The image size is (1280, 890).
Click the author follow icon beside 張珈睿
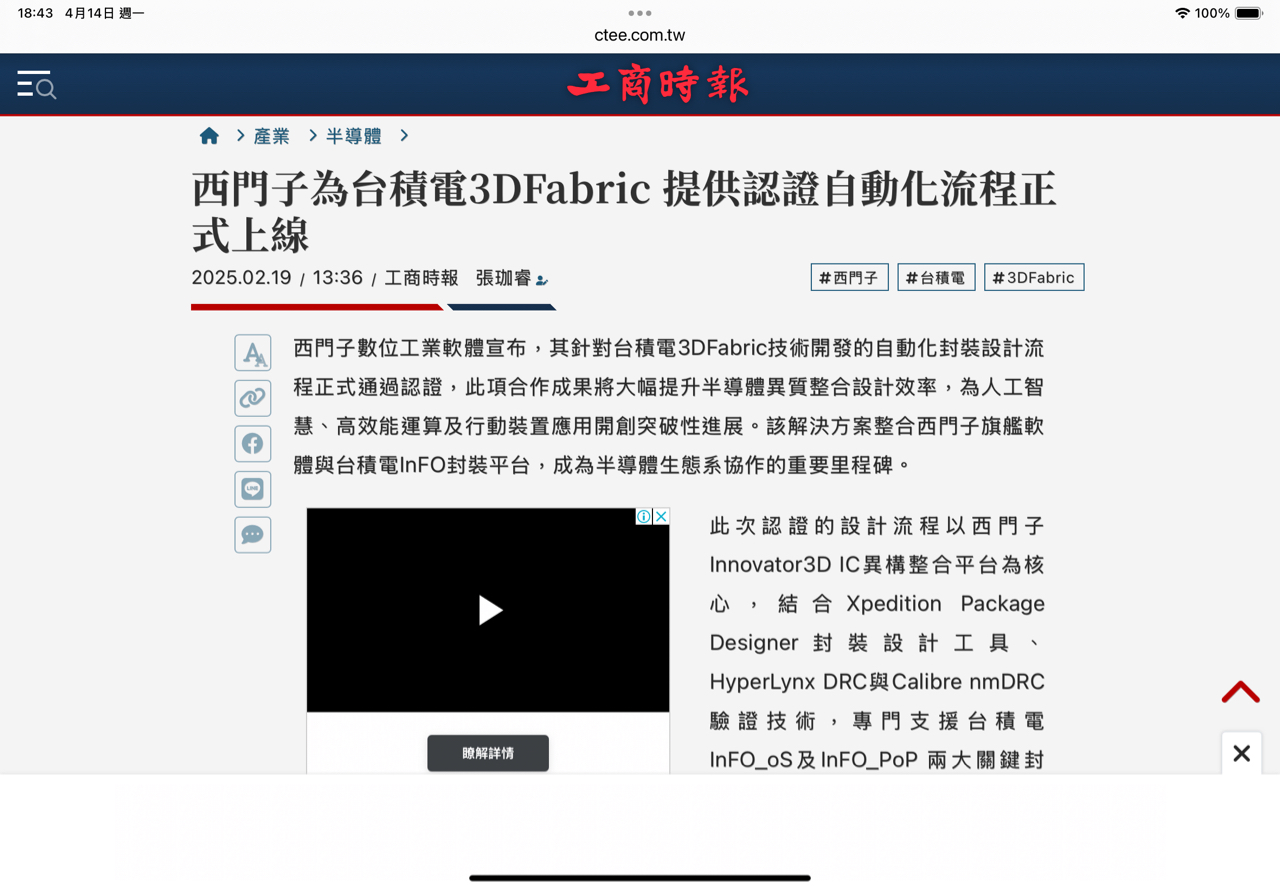[542, 280]
